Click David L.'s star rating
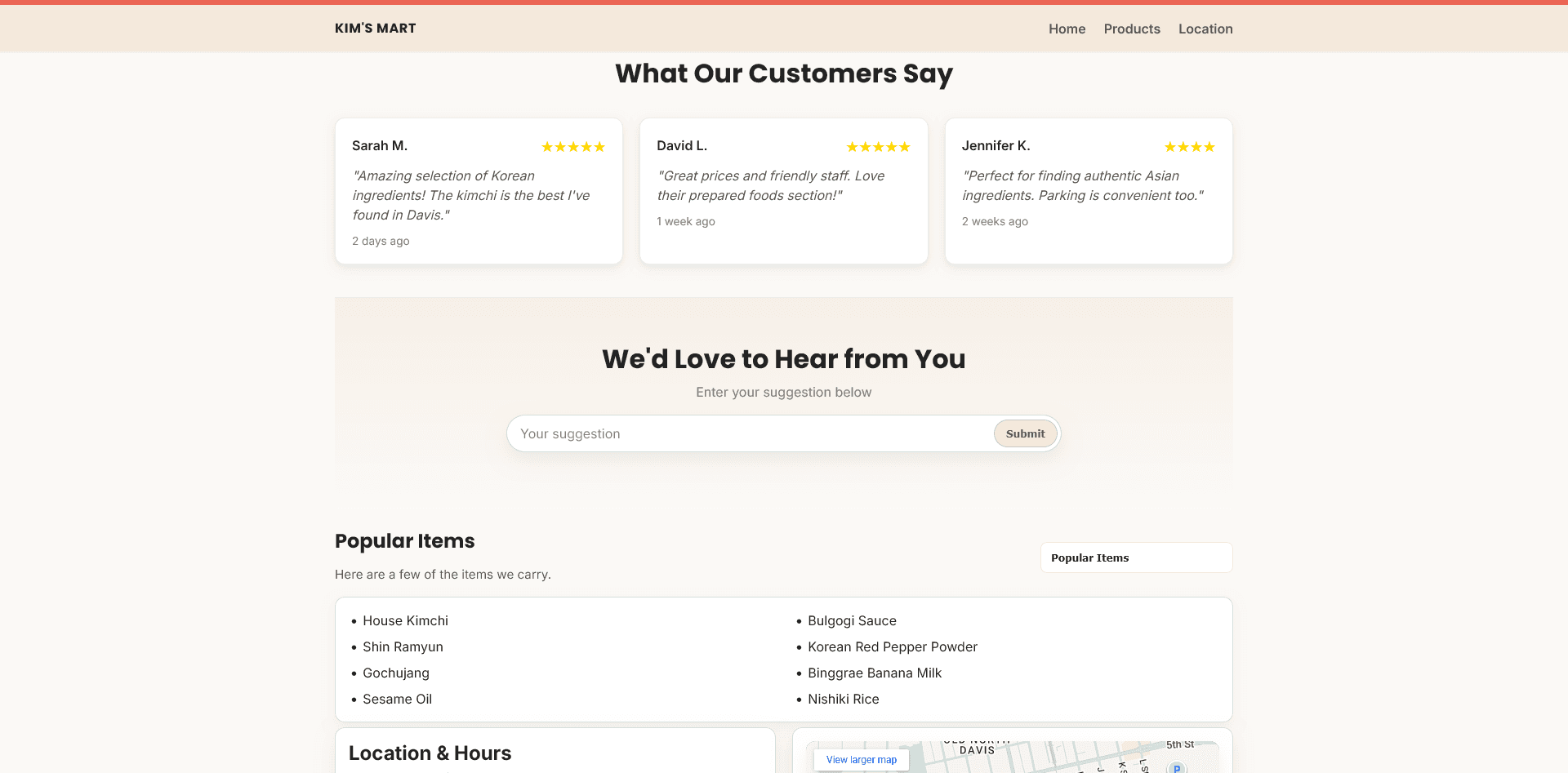The width and height of the screenshot is (1568, 773). click(878, 147)
